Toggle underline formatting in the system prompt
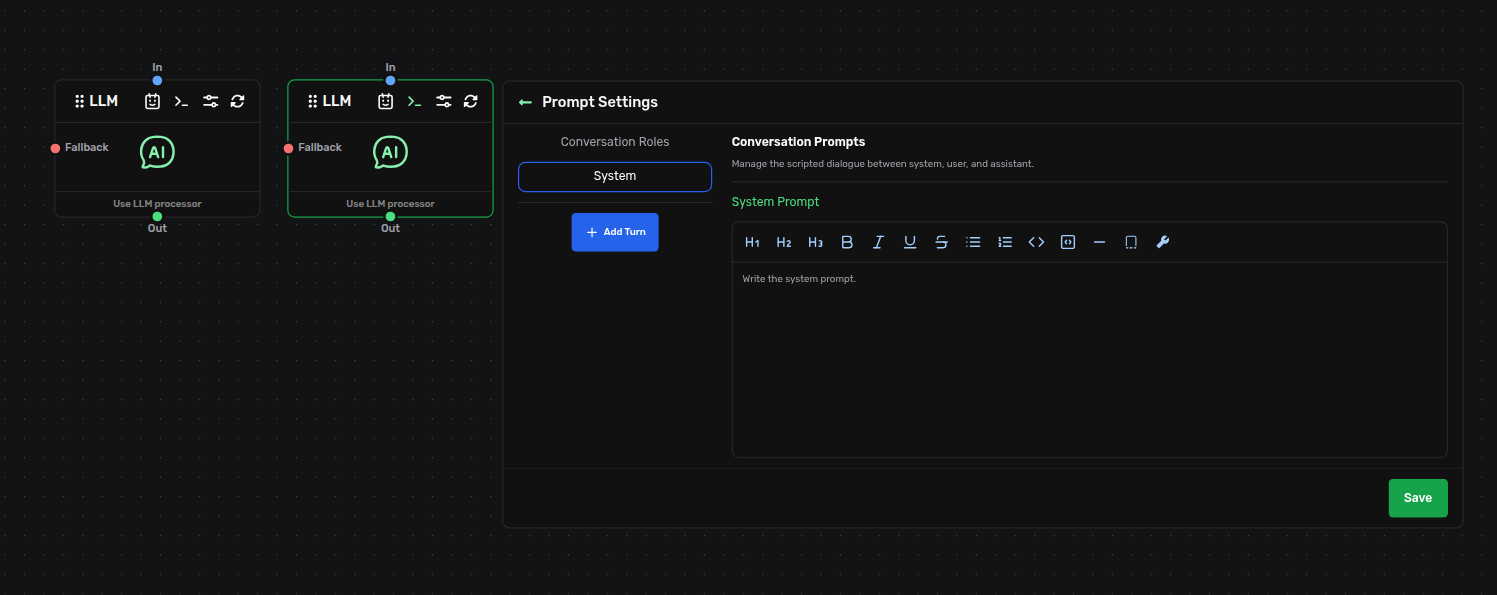 (x=910, y=242)
